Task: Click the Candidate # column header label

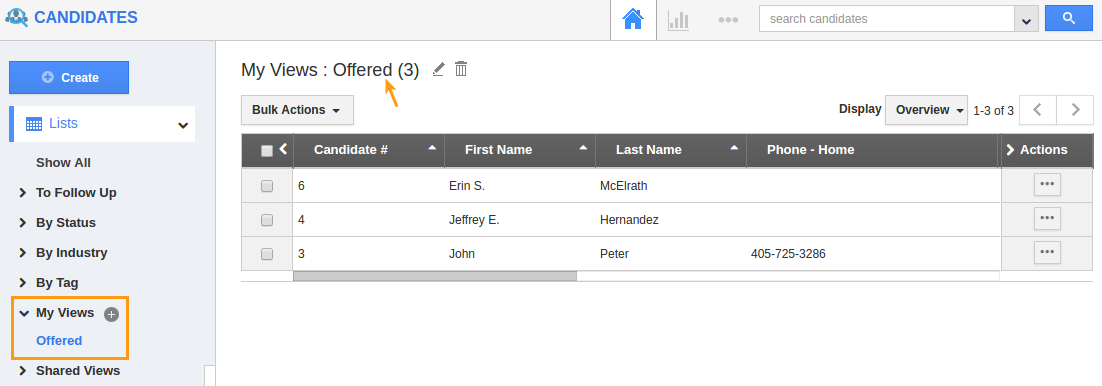Action: click(x=351, y=150)
